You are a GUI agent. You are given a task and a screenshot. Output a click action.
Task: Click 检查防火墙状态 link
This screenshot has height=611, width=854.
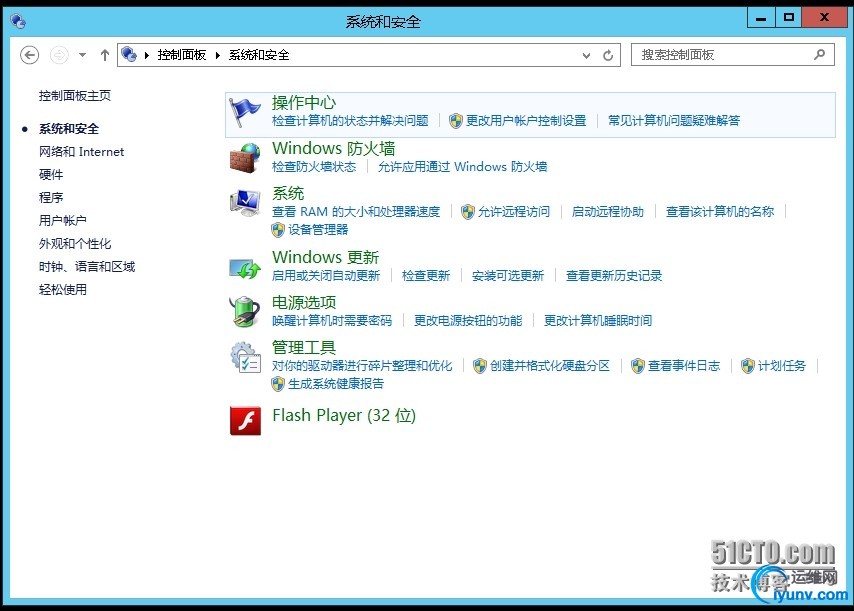[314, 167]
